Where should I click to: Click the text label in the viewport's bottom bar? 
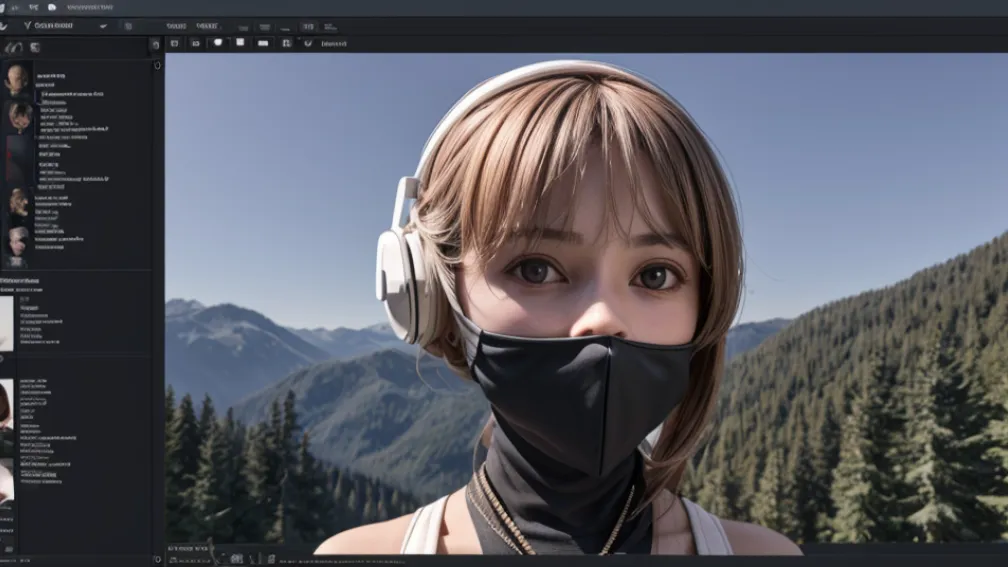188,549
